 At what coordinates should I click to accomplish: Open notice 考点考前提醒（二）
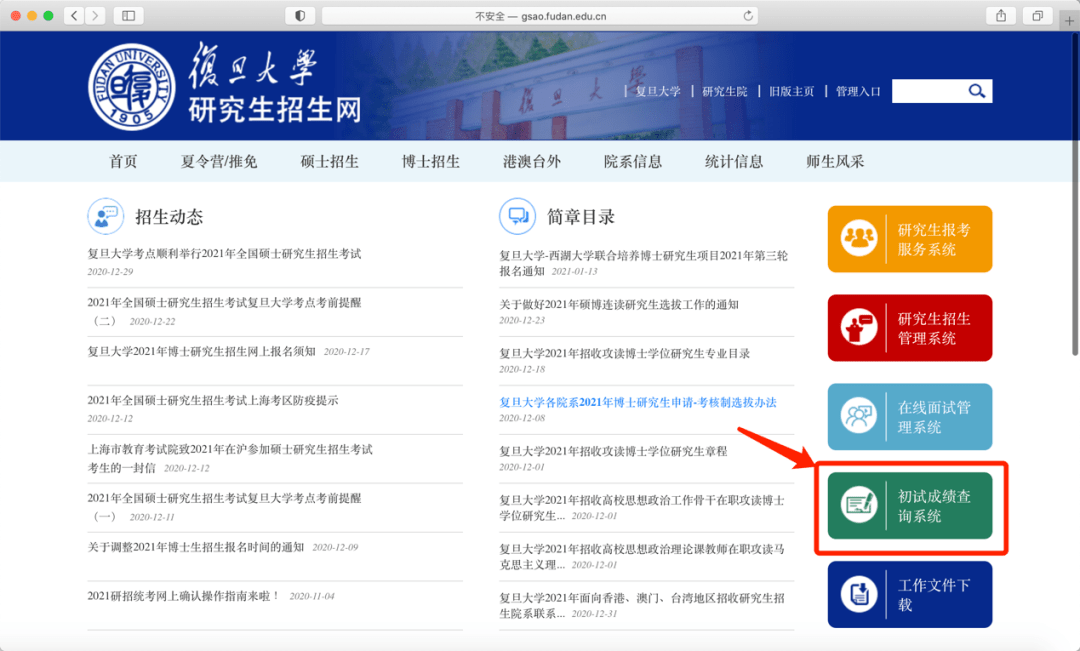tap(224, 311)
